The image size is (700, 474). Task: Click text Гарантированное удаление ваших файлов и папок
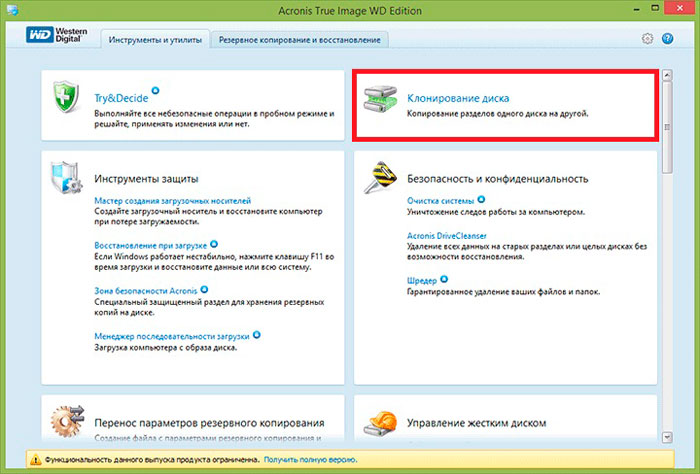pos(503,292)
